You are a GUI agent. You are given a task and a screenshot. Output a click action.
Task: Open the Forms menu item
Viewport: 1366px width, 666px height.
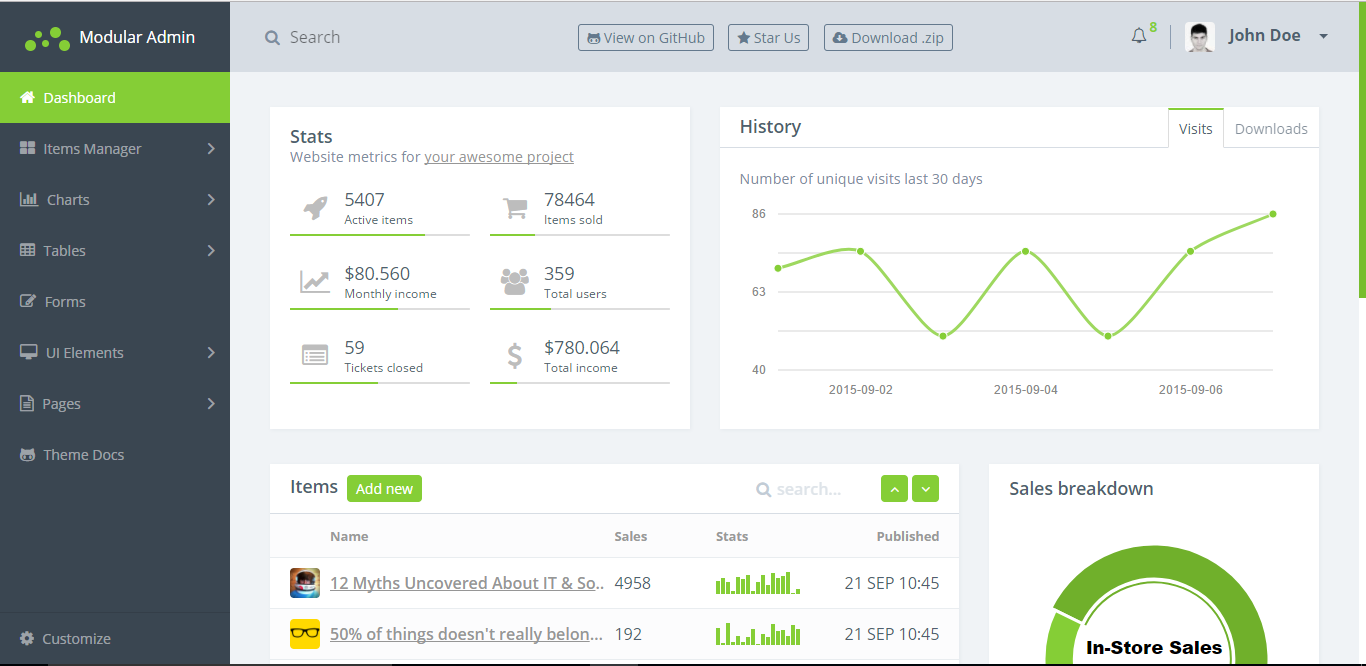coord(115,301)
